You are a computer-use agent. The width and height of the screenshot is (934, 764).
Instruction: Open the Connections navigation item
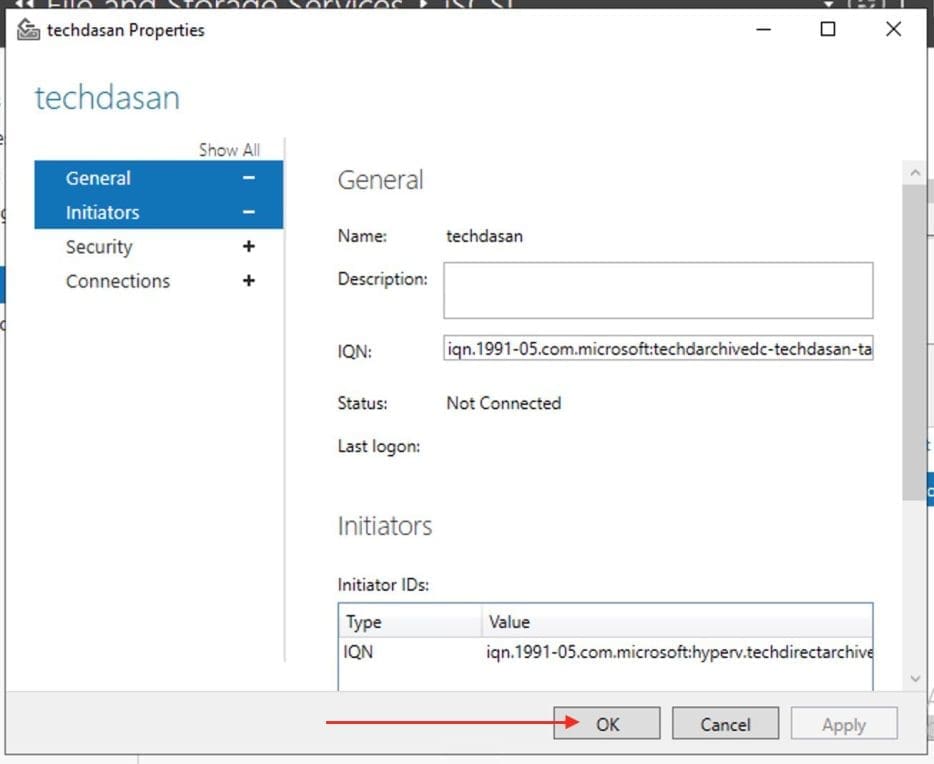118,281
